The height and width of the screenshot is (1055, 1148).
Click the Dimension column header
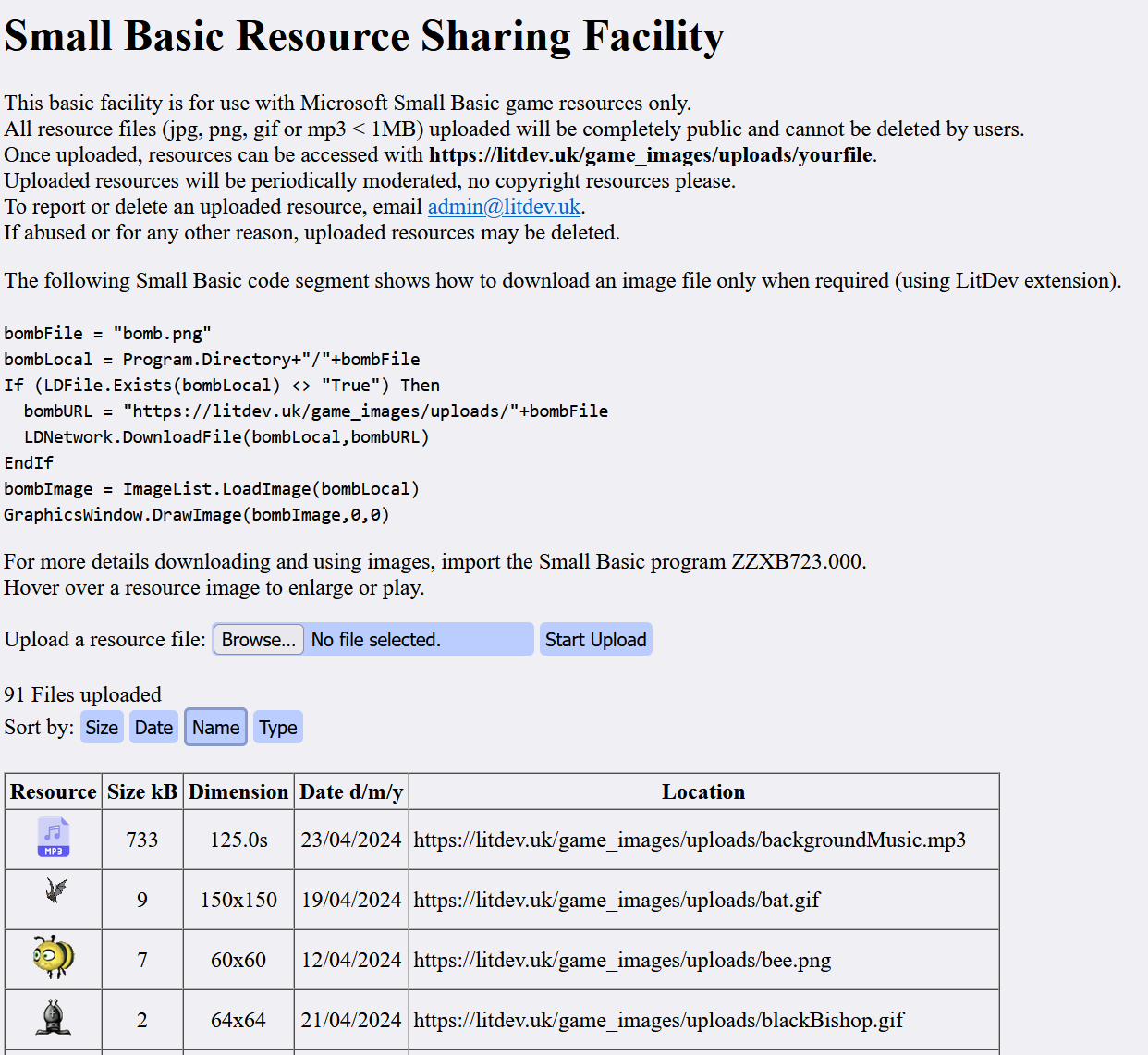238,792
